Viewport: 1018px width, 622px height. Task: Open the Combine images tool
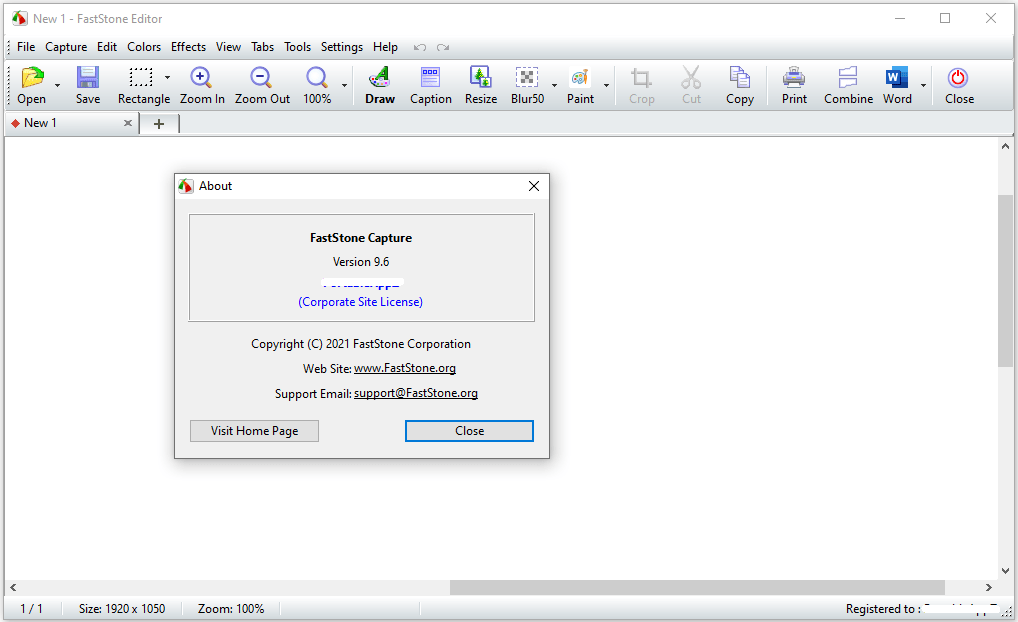pos(848,78)
